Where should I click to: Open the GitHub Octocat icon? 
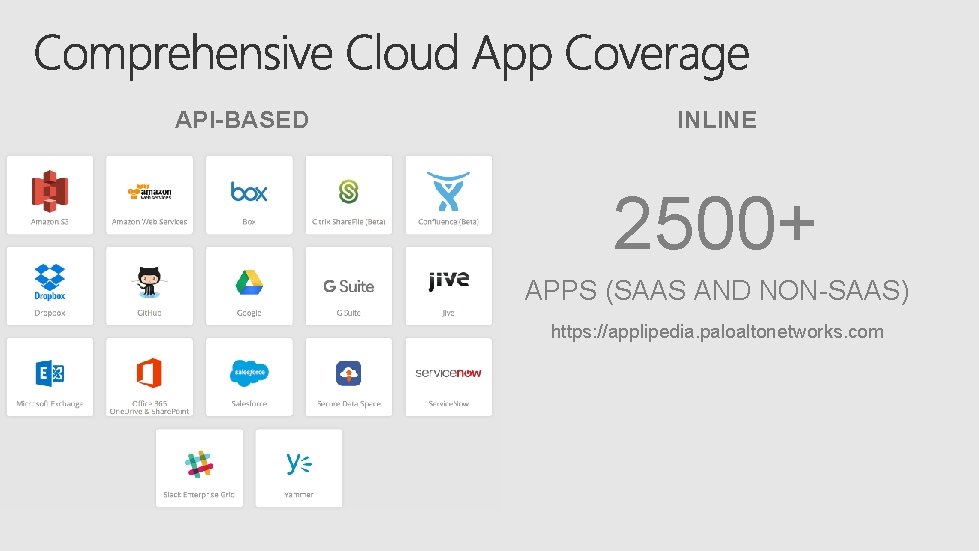pyautogui.click(x=149, y=281)
